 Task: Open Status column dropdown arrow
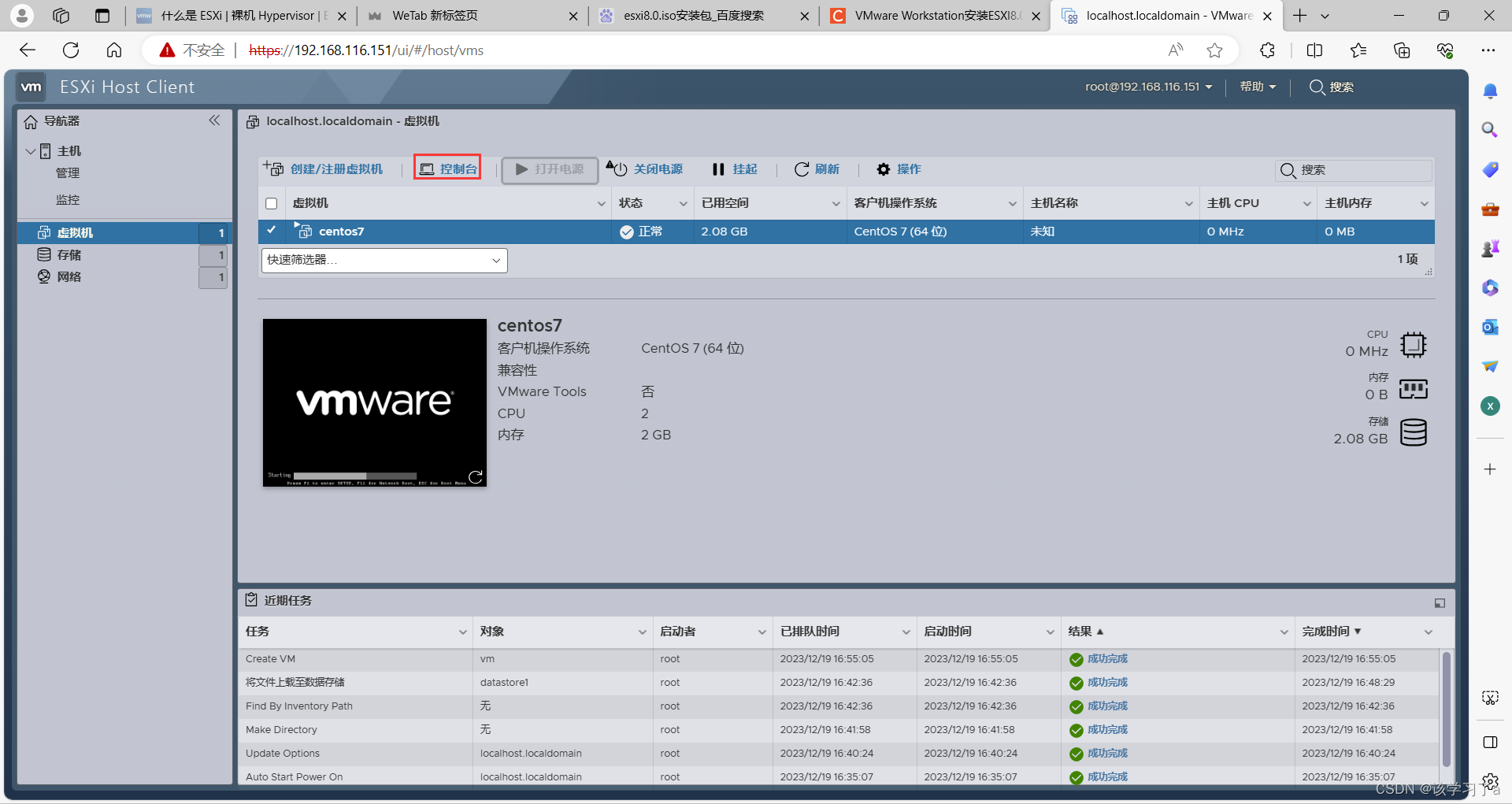point(684,204)
